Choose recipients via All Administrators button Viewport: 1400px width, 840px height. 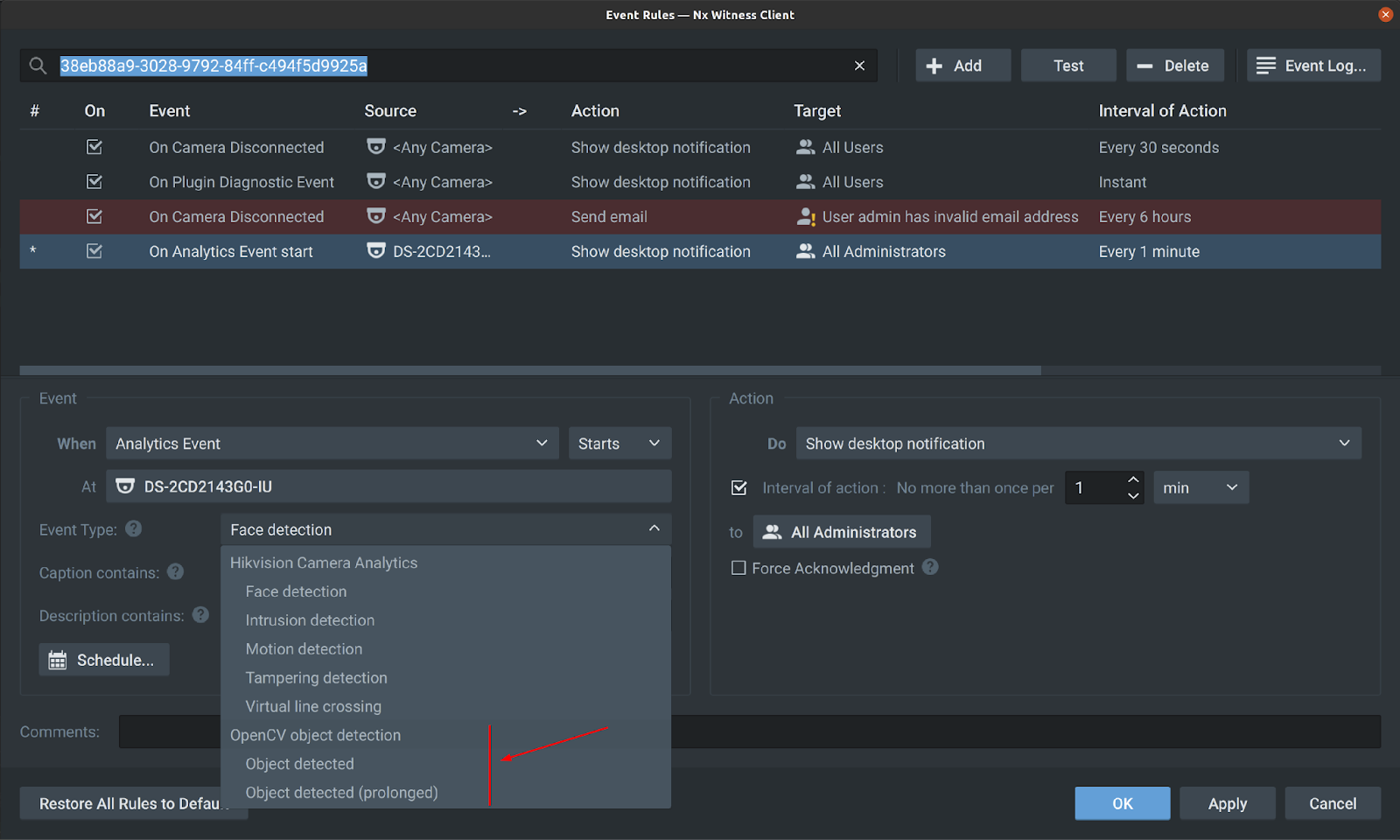pos(842,532)
